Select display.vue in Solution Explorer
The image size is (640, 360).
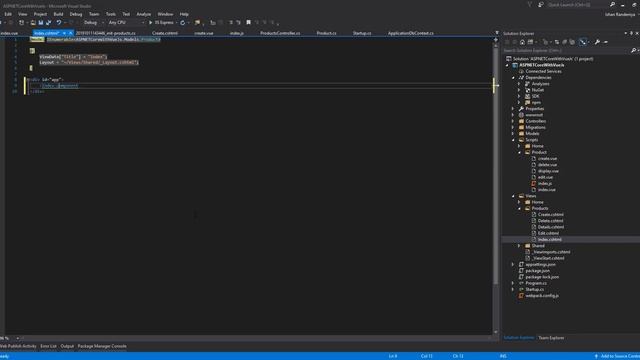548,171
